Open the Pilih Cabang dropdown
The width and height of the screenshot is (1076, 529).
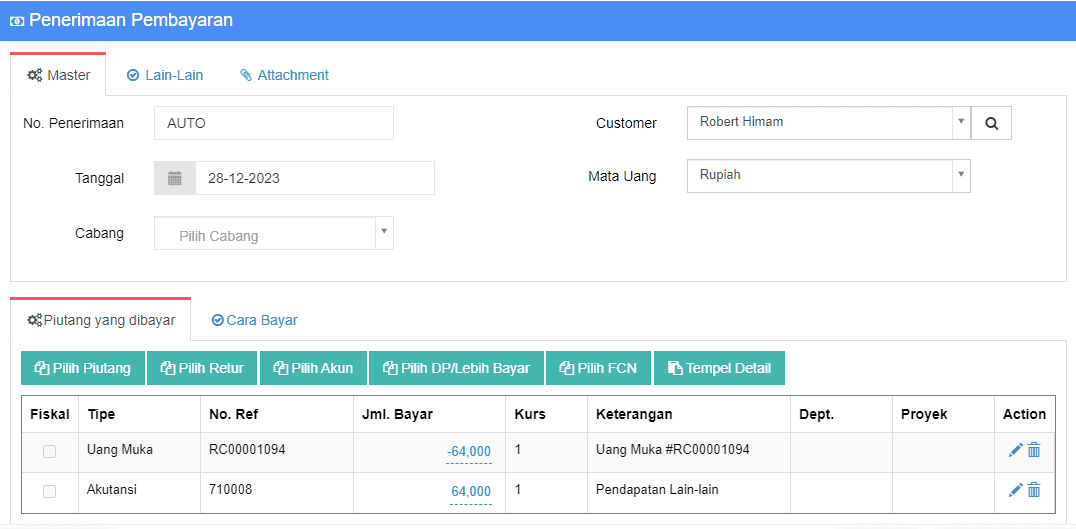click(273, 234)
